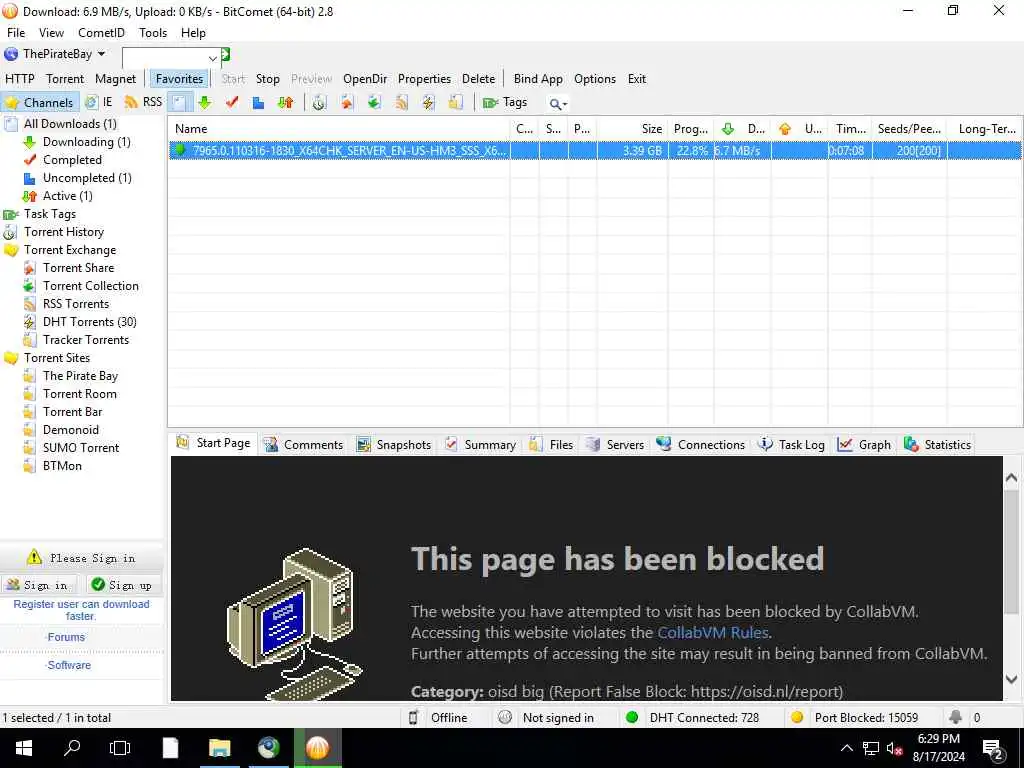The height and width of the screenshot is (768, 1024).
Task: Select the All Downloads filter toolbar icon
Action: click(179, 102)
